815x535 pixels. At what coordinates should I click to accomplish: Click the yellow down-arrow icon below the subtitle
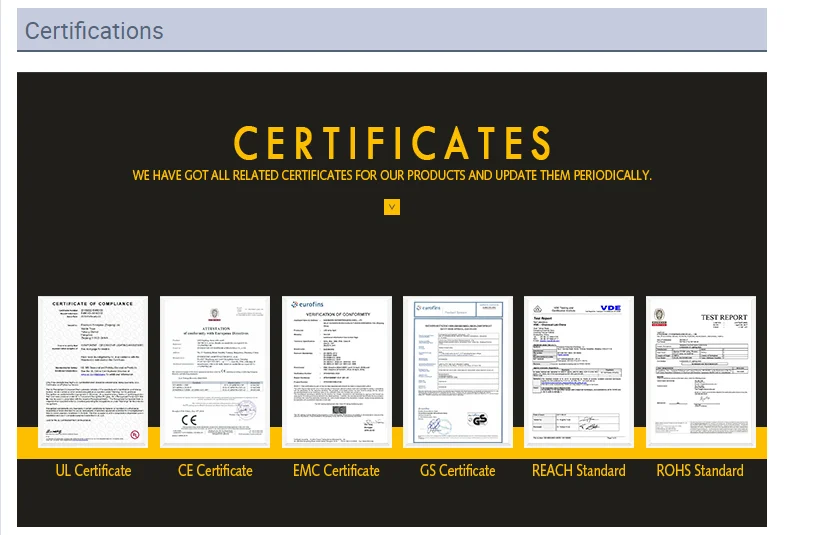tap(392, 207)
